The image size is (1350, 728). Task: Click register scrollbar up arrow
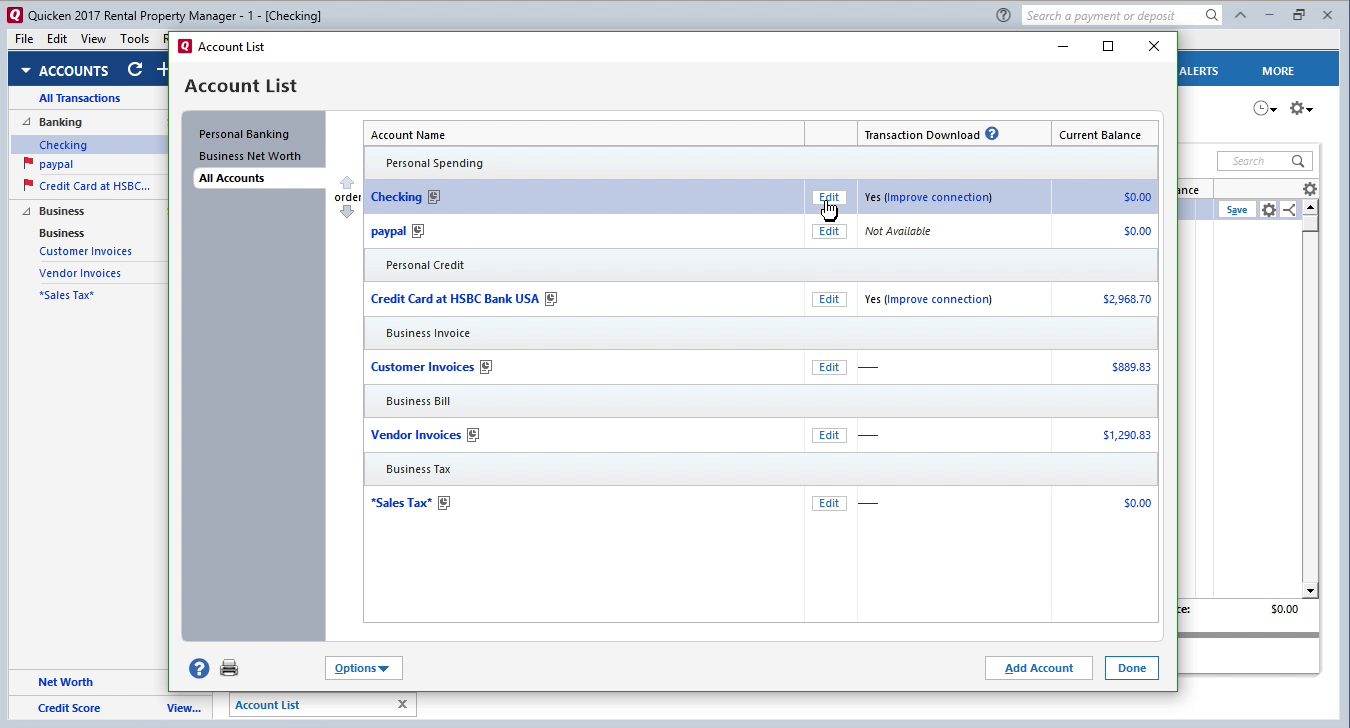tap(1311, 207)
